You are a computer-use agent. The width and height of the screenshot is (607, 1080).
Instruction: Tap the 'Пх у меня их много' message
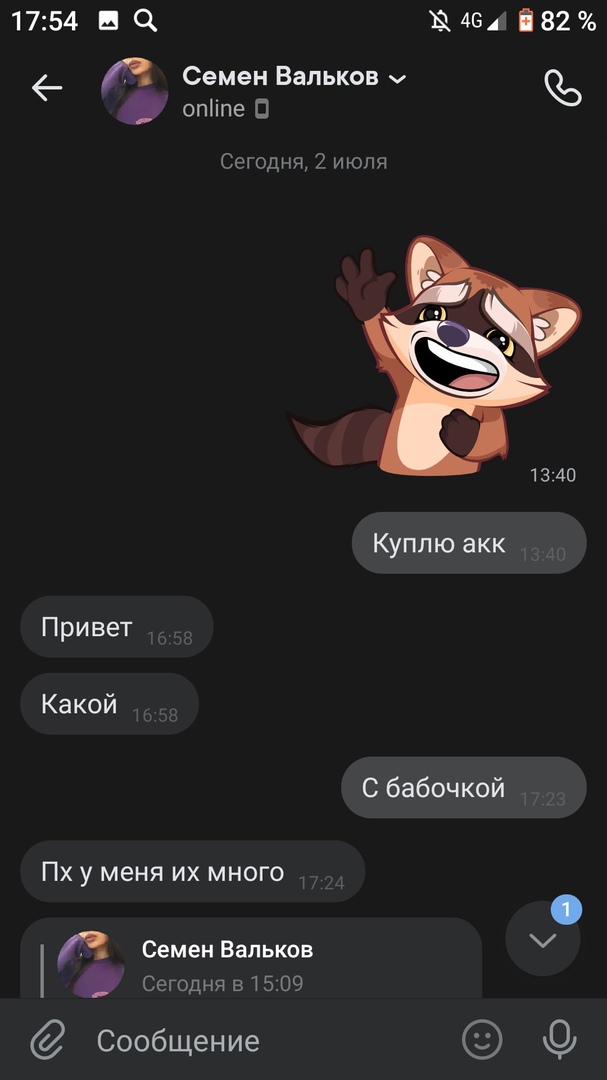click(x=192, y=871)
